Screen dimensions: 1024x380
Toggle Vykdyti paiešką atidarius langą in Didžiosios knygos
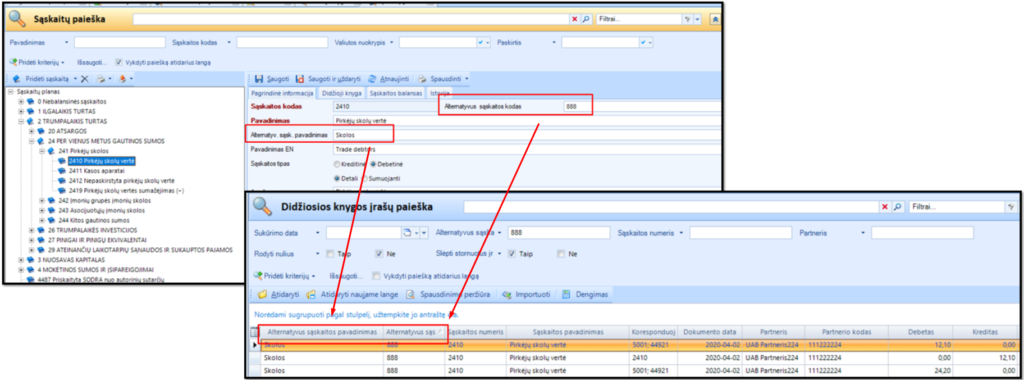376,276
